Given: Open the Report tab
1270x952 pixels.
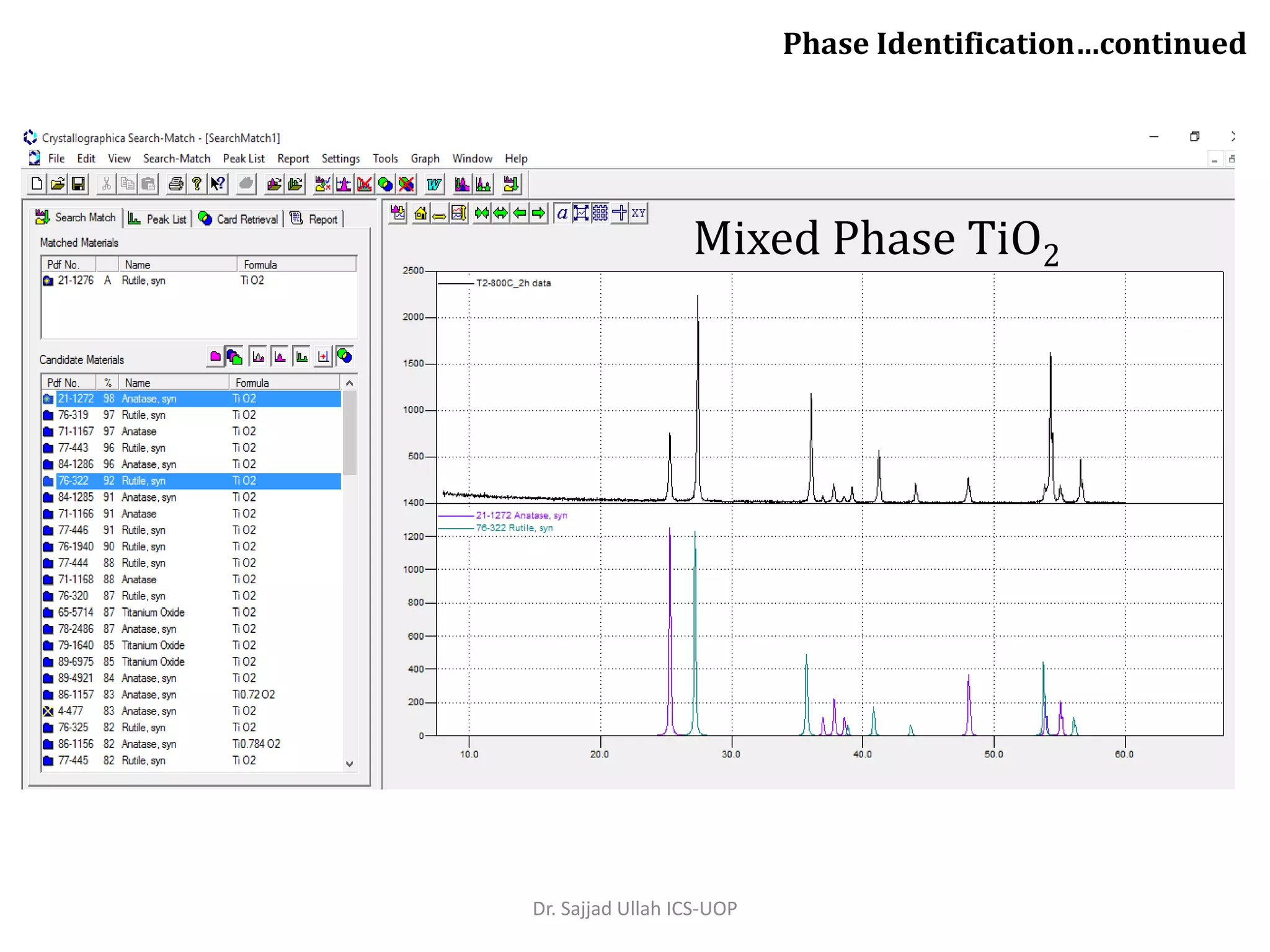Looking at the screenshot, I should pos(314,219).
